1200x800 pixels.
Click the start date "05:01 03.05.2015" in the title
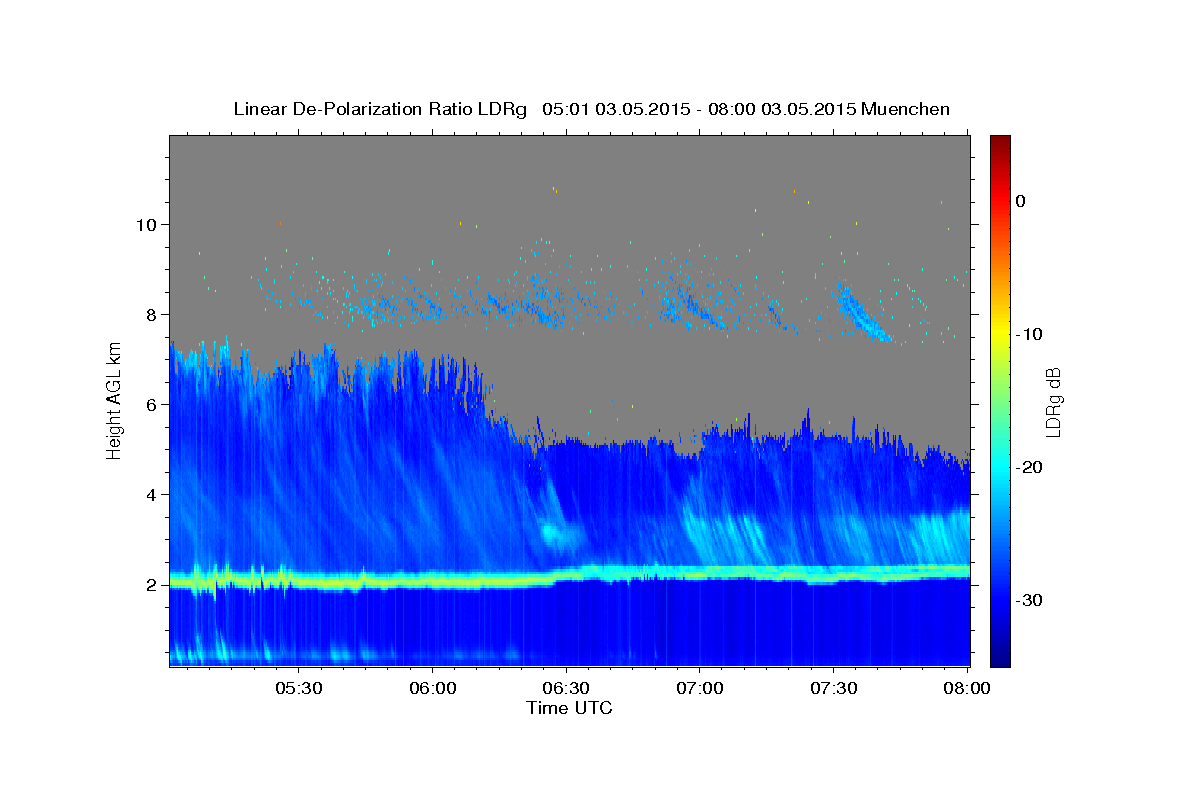pyautogui.click(x=615, y=109)
